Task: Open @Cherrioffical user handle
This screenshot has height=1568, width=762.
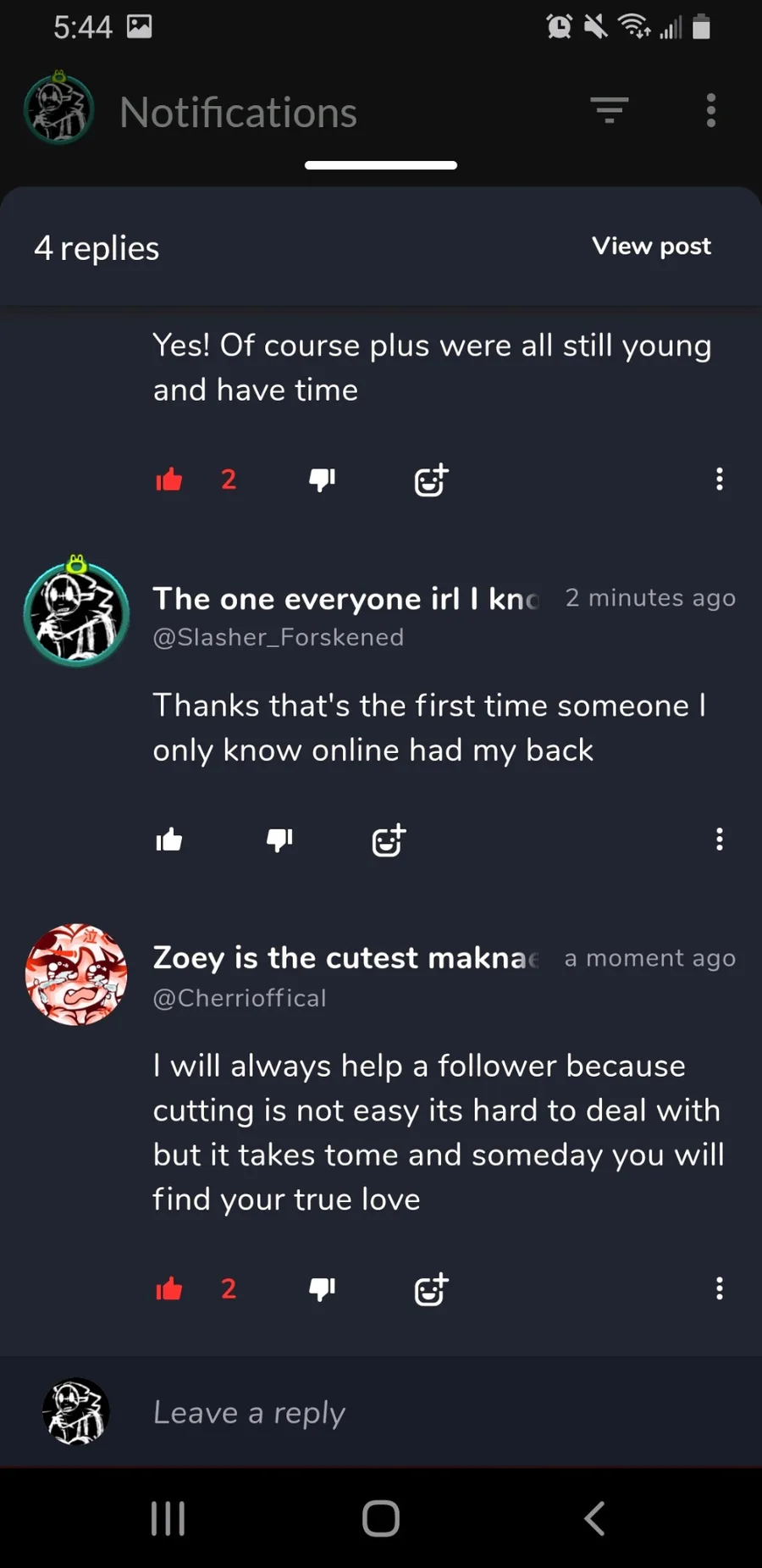Action: click(x=240, y=998)
